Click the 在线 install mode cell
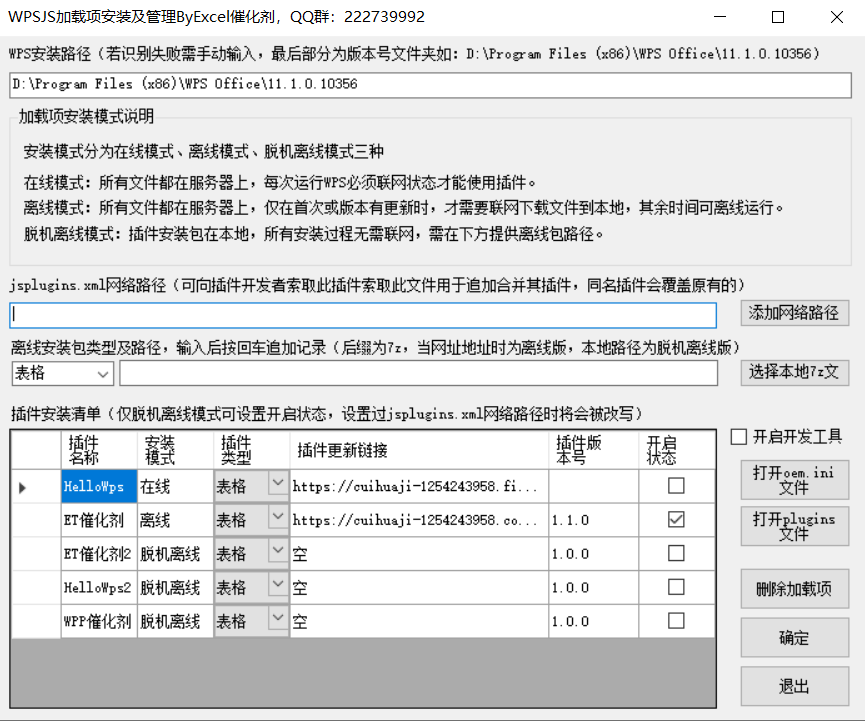 tap(175, 487)
